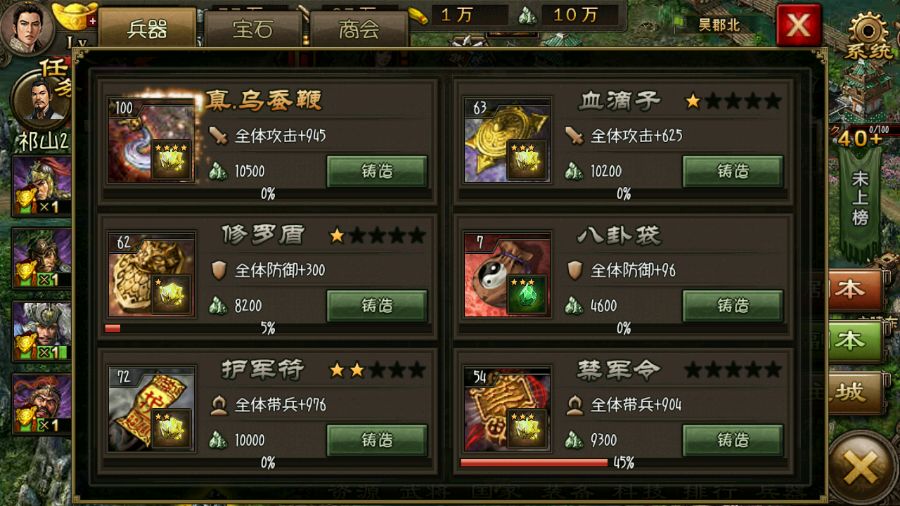Click the gold ingot recharge icon

(75, 16)
